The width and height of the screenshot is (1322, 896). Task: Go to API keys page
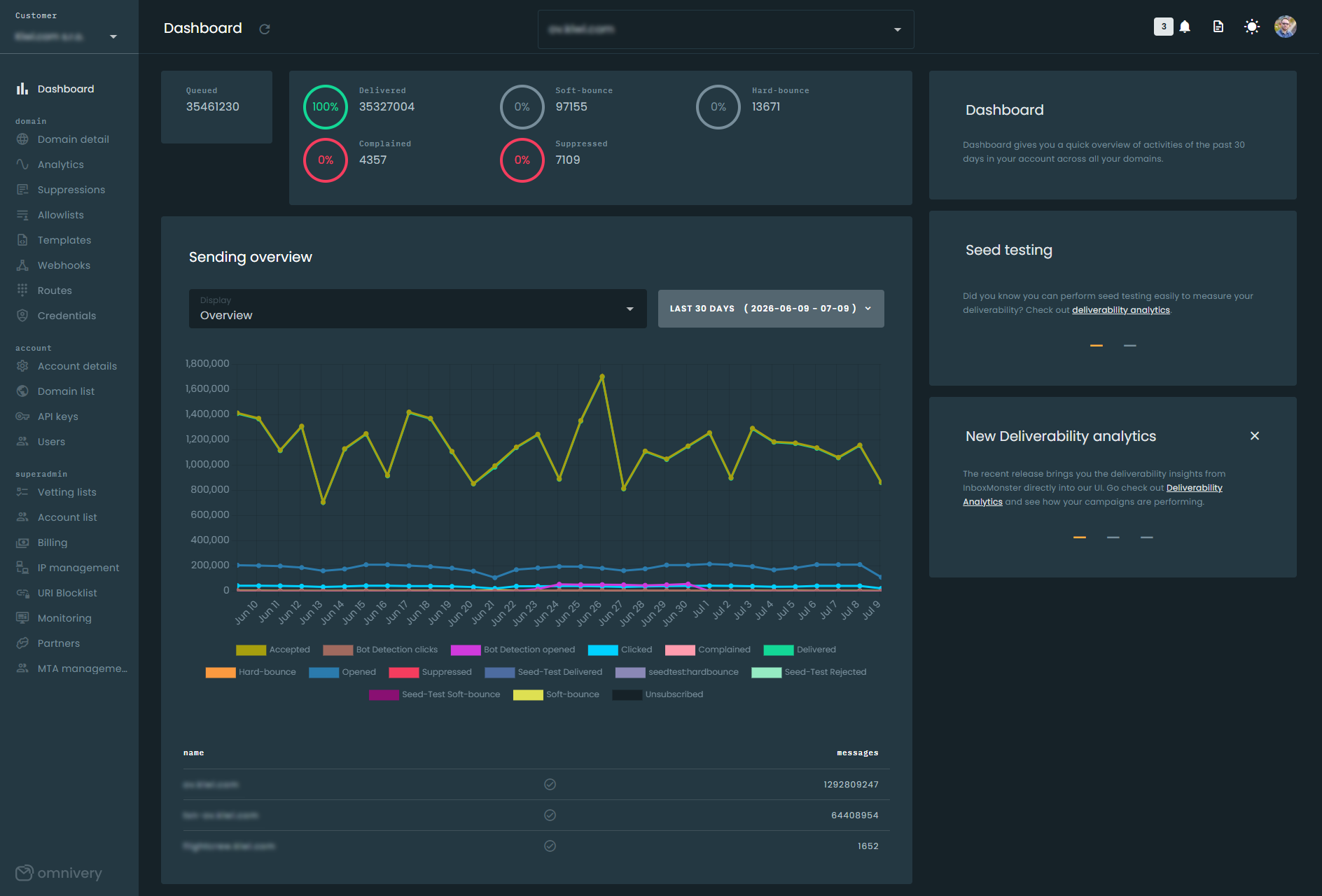coord(57,416)
